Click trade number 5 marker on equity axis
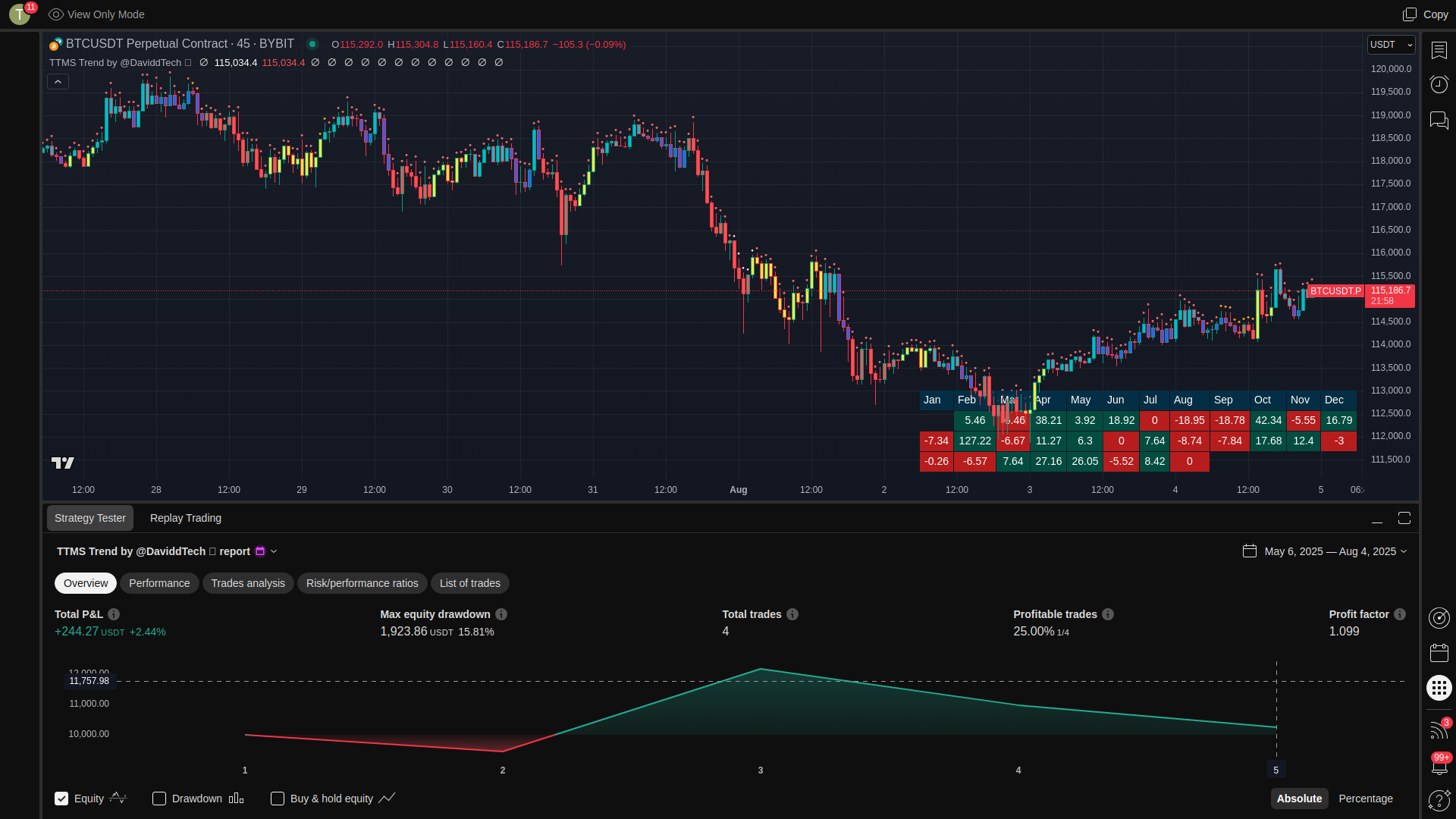This screenshot has width=1456, height=819. (1276, 770)
